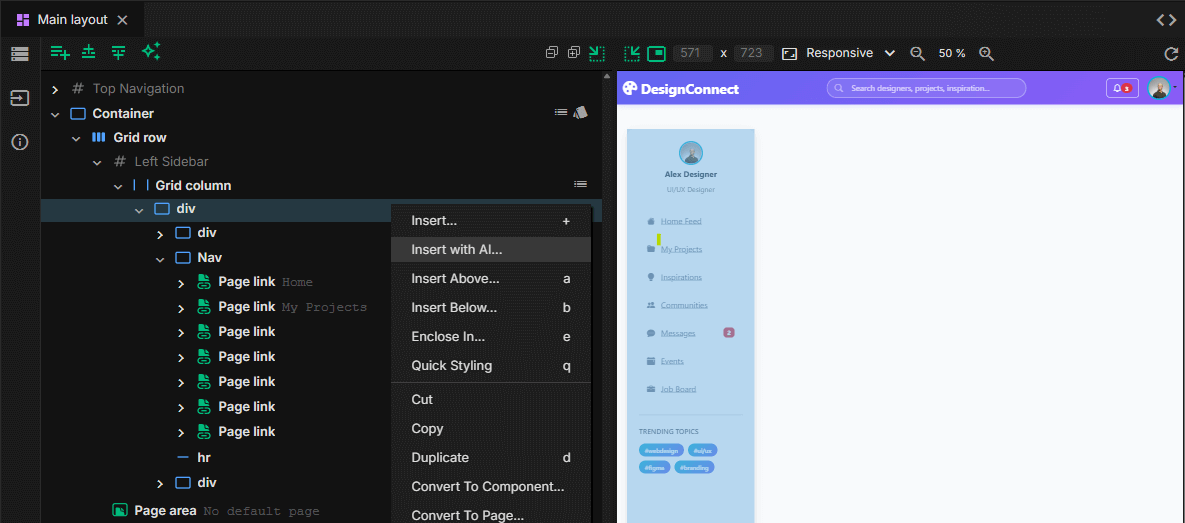Toggle the green preview frame mode icon
The image size is (1185, 523).
(656, 53)
